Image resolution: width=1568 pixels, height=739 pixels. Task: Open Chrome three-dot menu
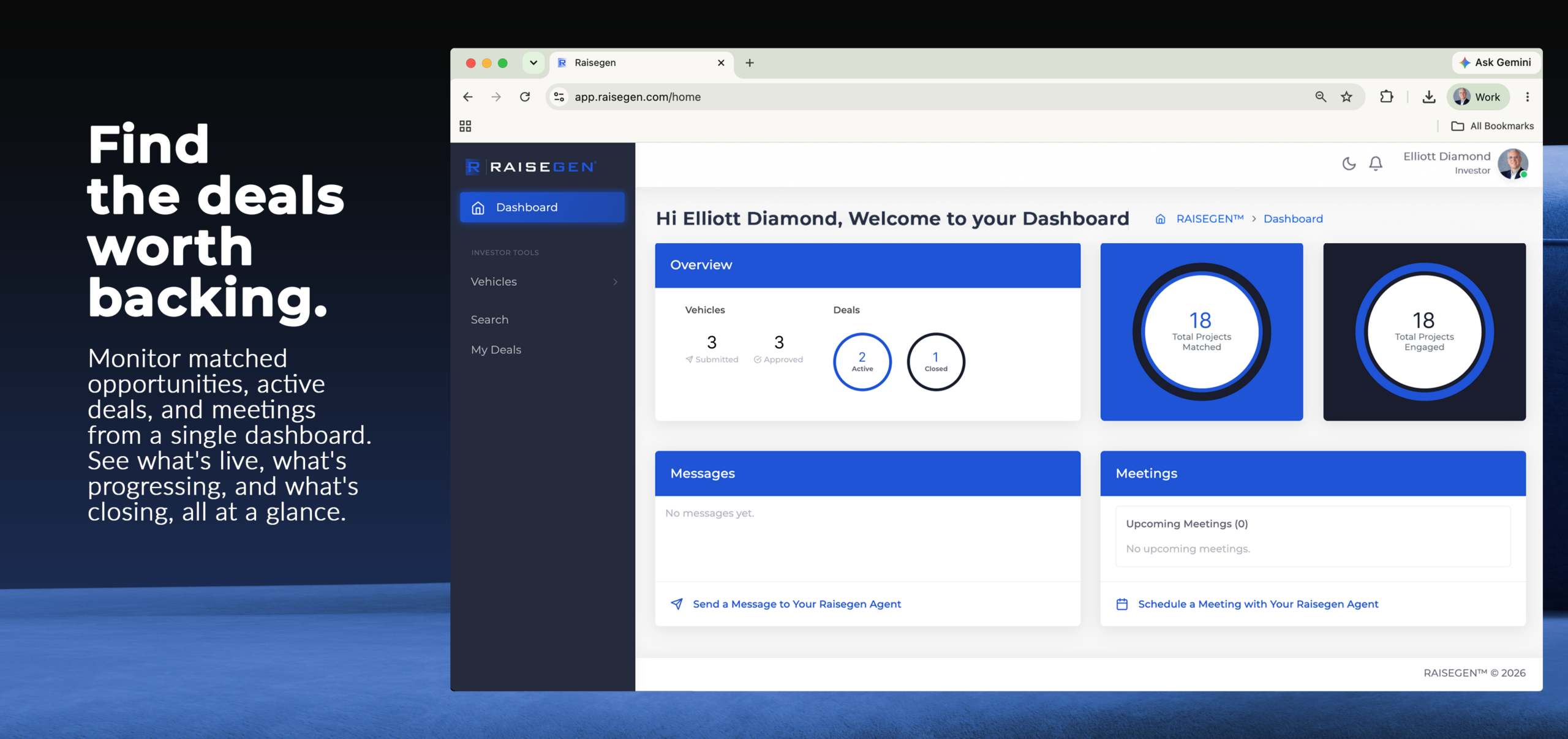(x=1528, y=97)
